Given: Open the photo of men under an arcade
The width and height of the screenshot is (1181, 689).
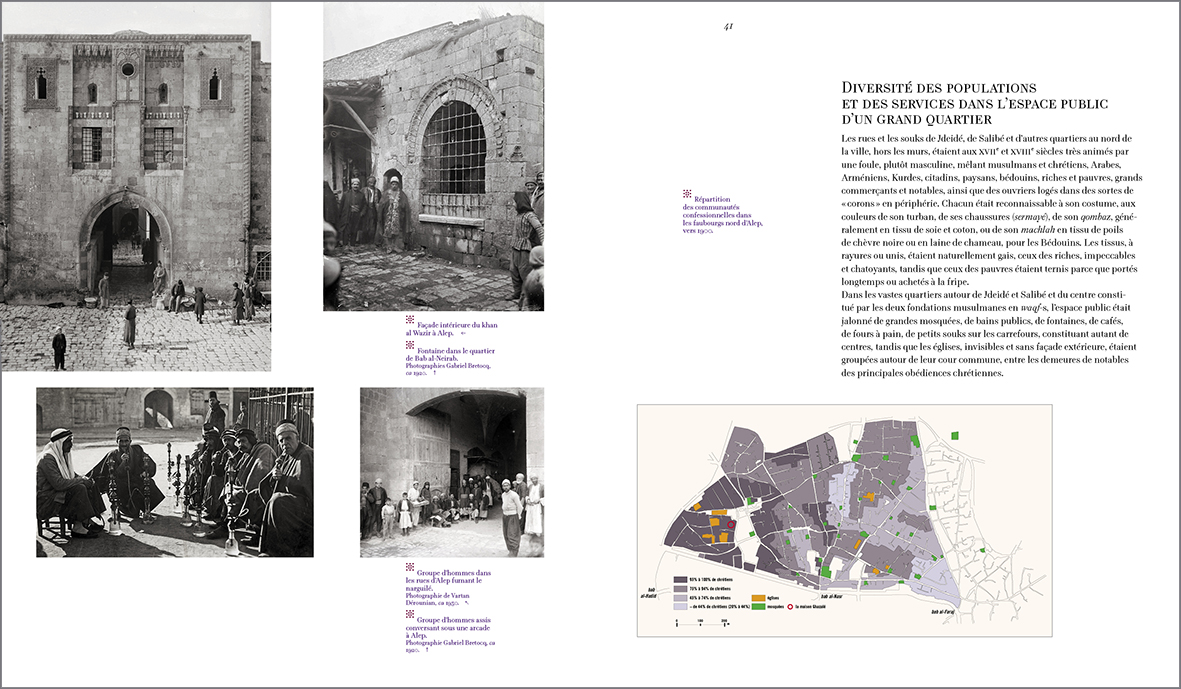Looking at the screenshot, I should coord(451,472).
